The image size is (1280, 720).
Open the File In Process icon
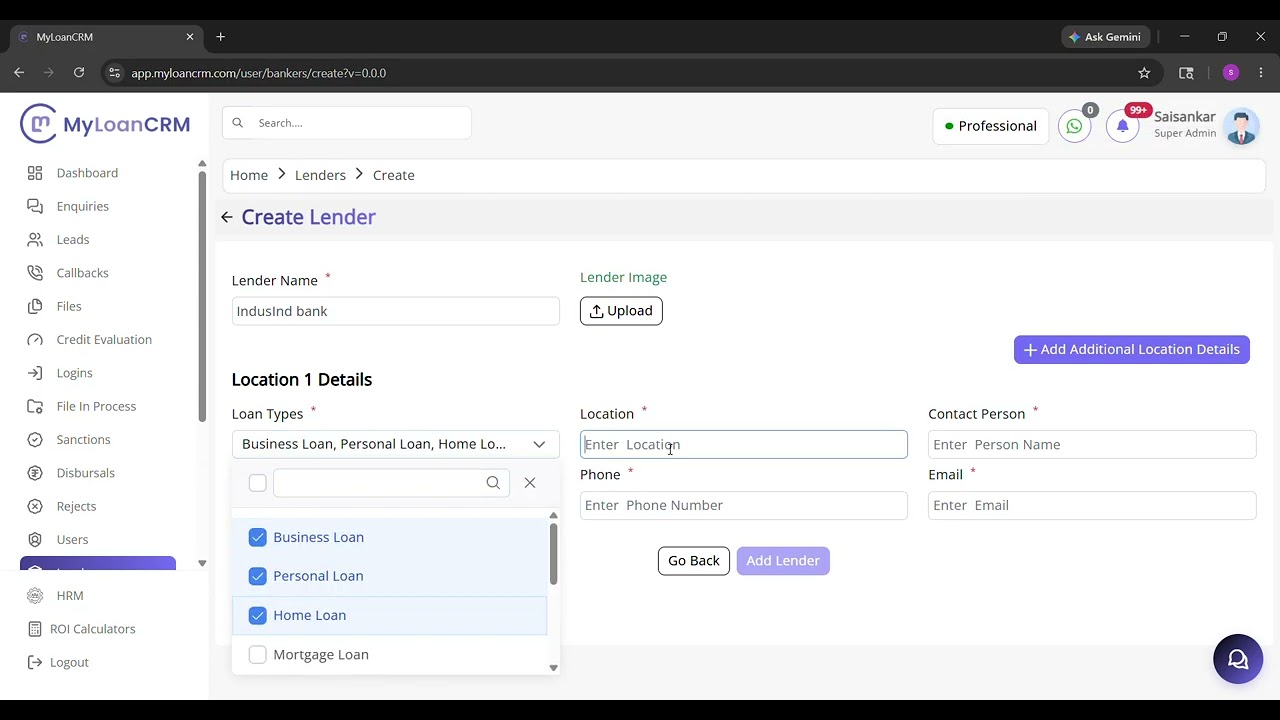click(35, 406)
